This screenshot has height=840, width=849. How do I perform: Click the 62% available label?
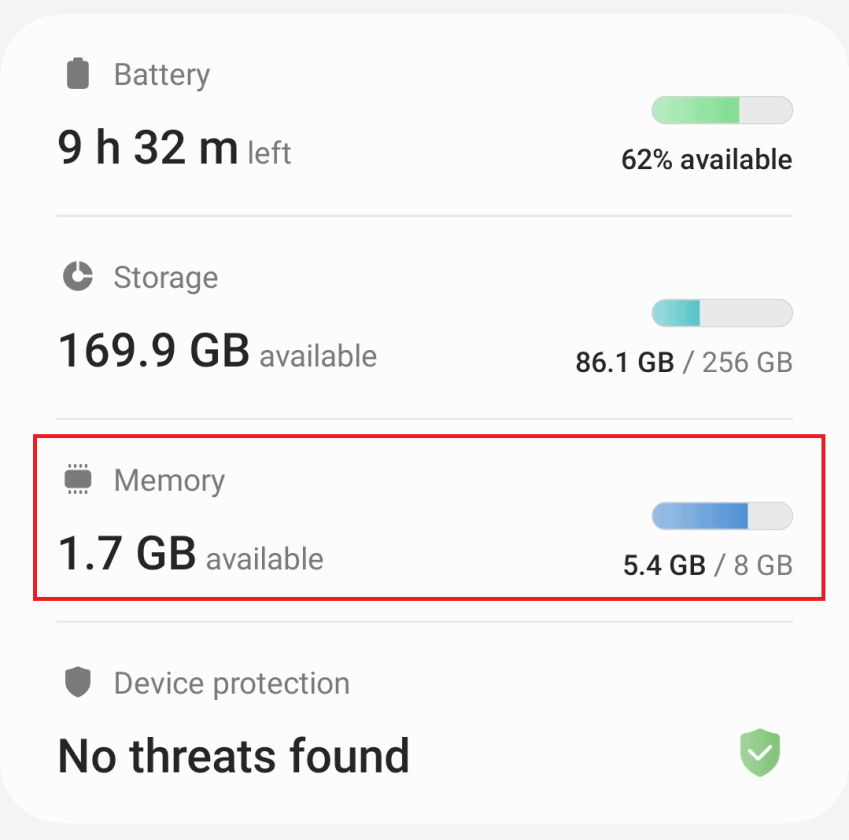[x=705, y=159]
